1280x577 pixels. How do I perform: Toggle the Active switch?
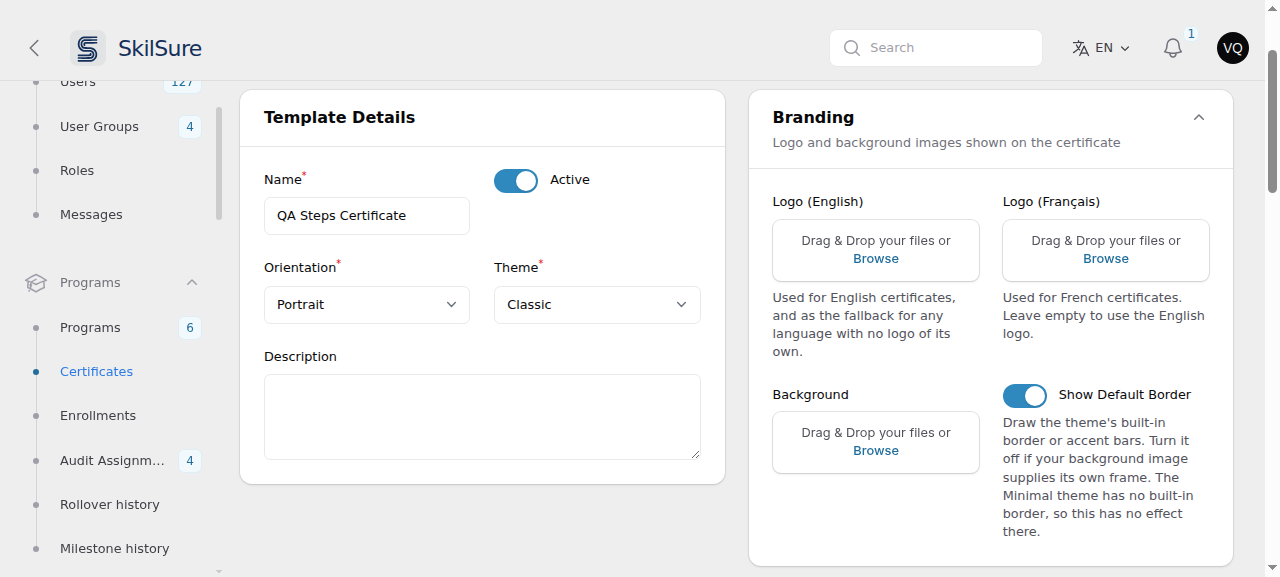[516, 180]
